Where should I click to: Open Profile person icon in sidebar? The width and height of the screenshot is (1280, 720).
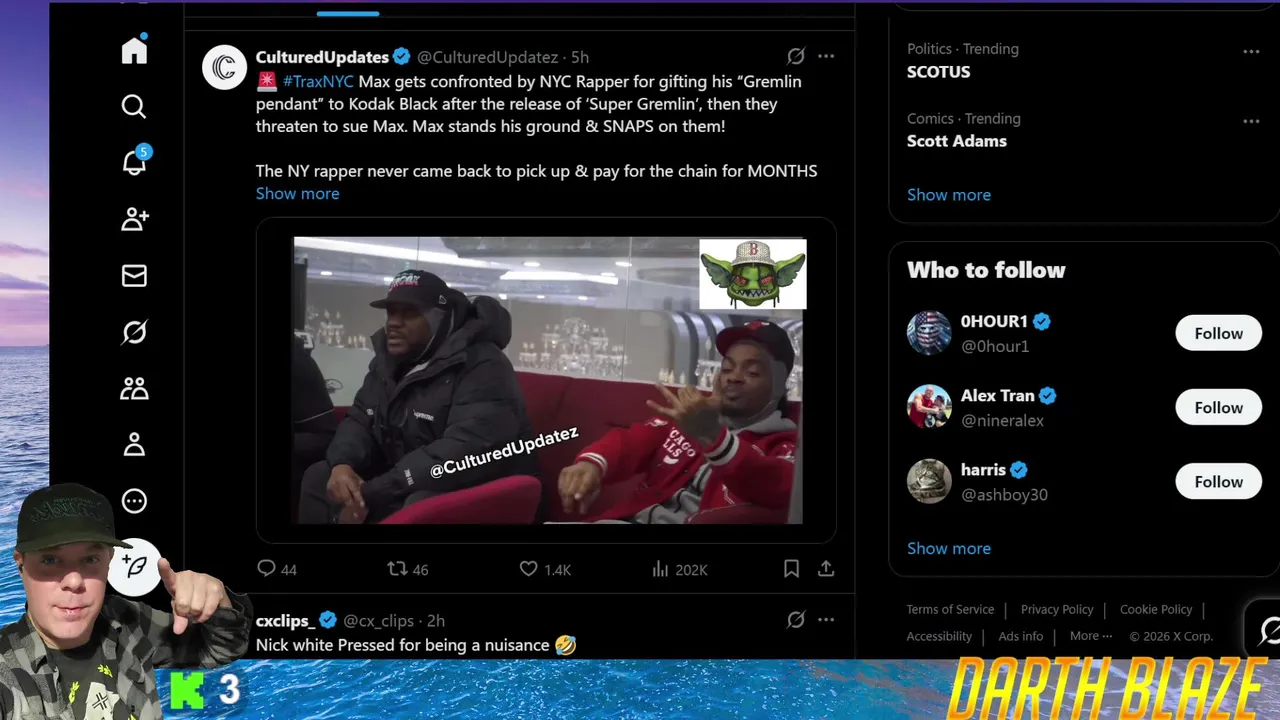134,445
